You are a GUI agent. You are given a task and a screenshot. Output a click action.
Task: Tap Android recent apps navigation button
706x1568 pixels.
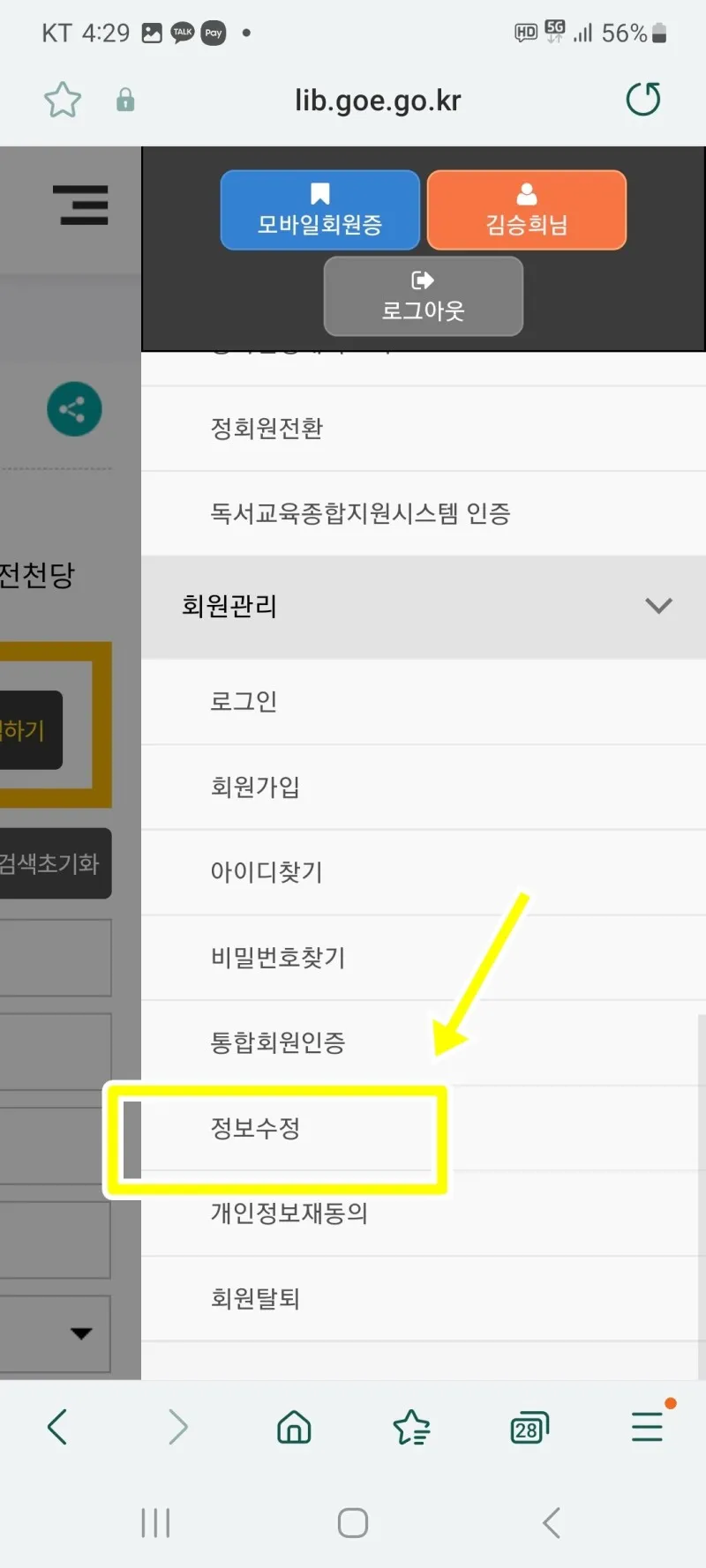[155, 1523]
